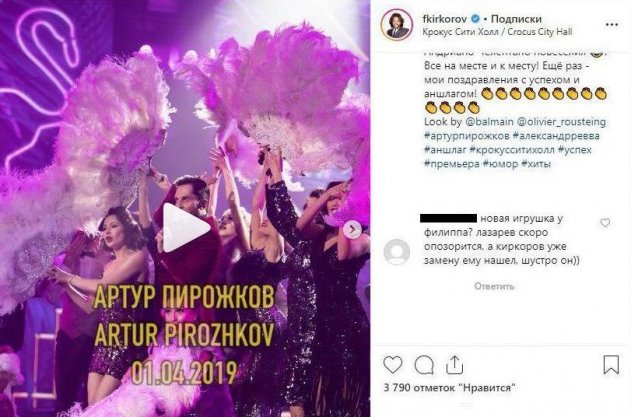The width and height of the screenshot is (631, 417).
Task: Open the @balmain mention
Action: pyautogui.click(x=489, y=122)
